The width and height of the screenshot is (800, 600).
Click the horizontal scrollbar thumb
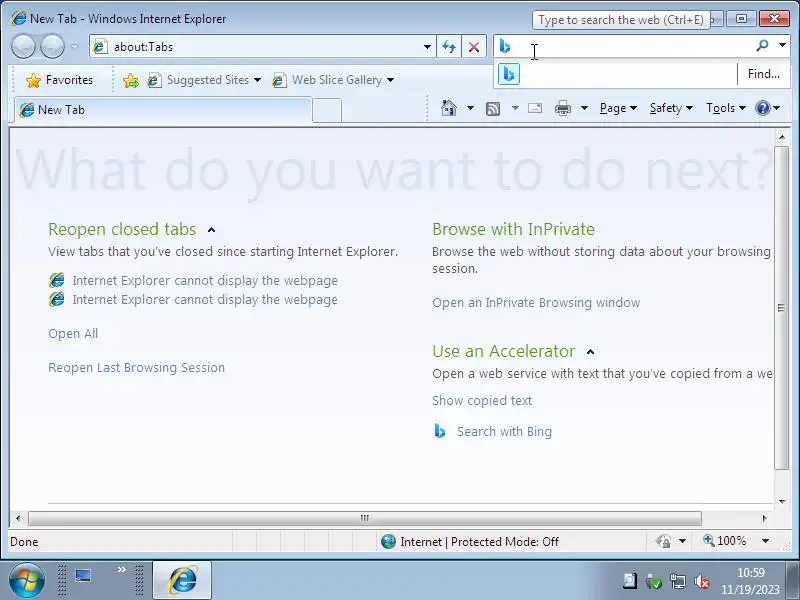pos(365,518)
